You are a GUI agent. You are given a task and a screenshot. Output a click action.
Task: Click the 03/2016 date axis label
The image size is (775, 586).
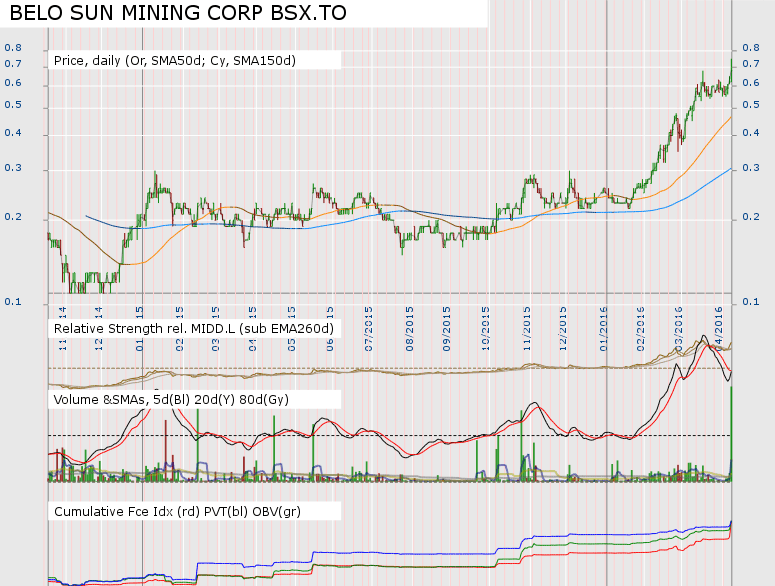click(x=678, y=329)
